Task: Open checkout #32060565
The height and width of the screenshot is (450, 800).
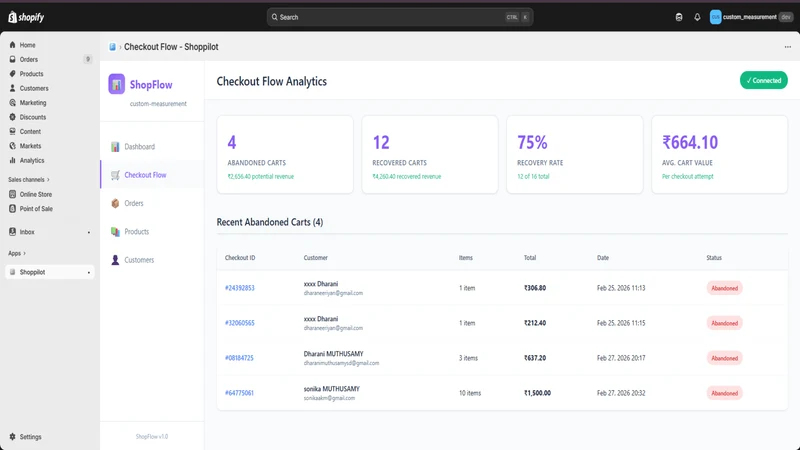Action: (239, 323)
